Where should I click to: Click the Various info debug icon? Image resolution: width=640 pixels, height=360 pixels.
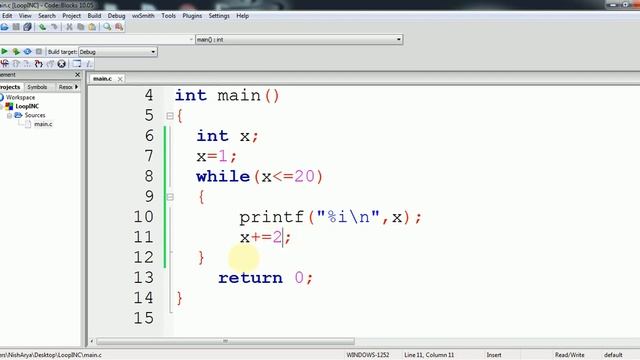[89, 64]
